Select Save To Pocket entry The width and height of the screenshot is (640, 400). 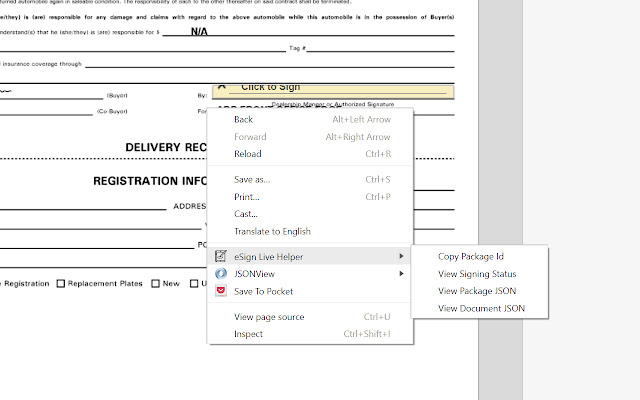point(310,291)
